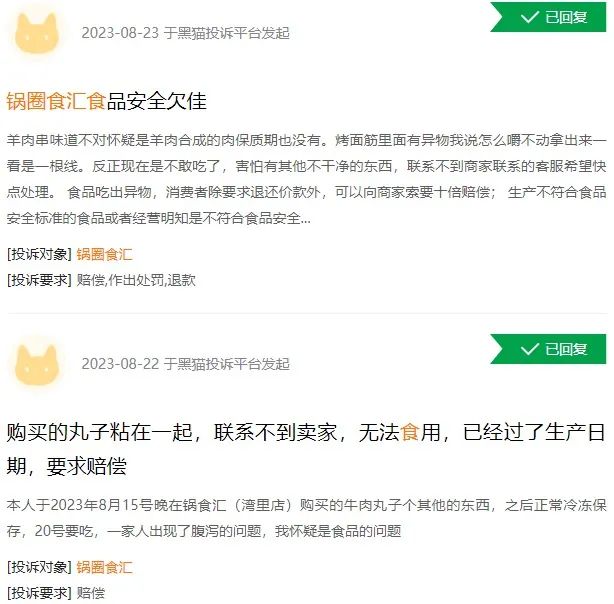This screenshot has height=604, width=614.
Task: Click 锅圈食汇 link under first 投诉对象
Action: [x=104, y=254]
